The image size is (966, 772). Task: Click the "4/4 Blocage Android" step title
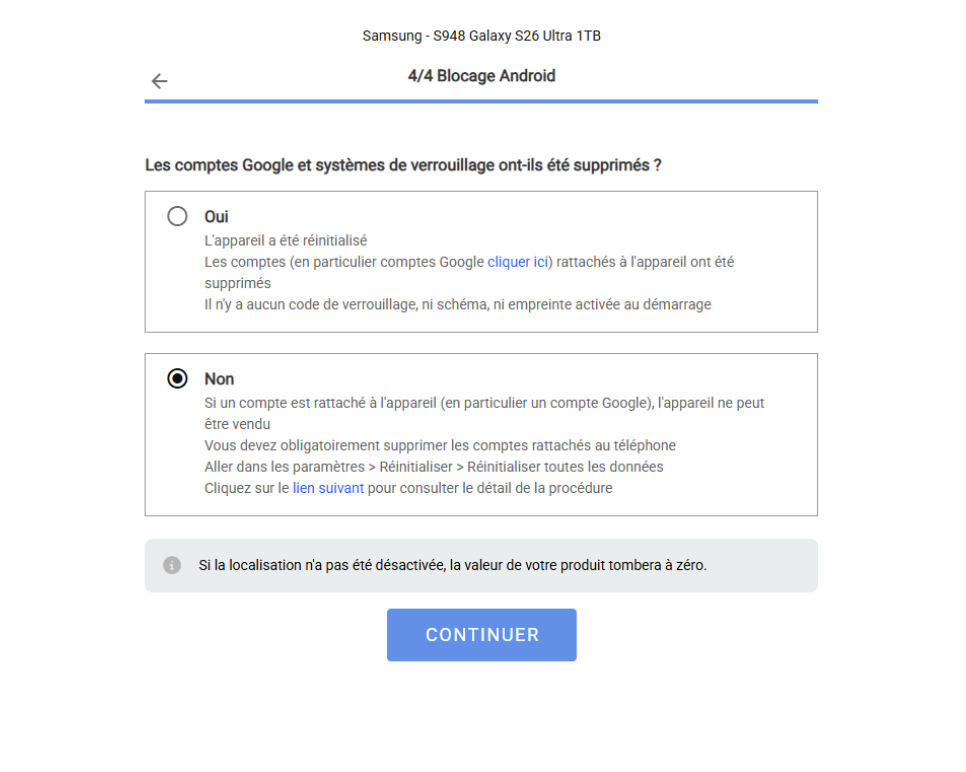pyautogui.click(x=481, y=76)
